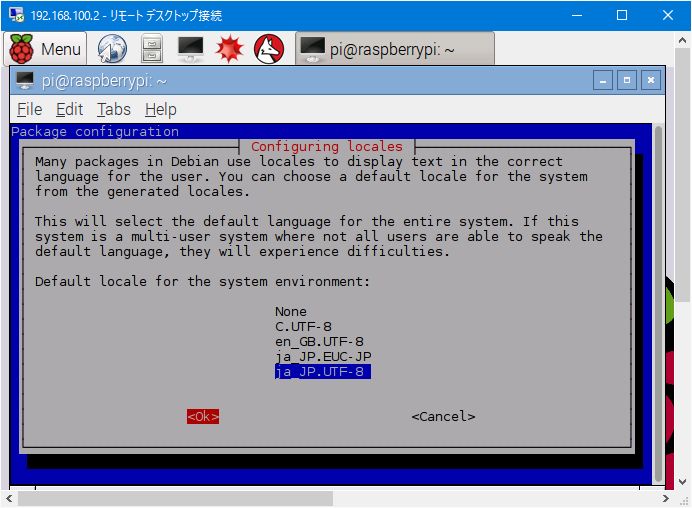Screen dimensions: 692x508
Task: Click the terminal vertical scrollbar
Action: coord(658,304)
